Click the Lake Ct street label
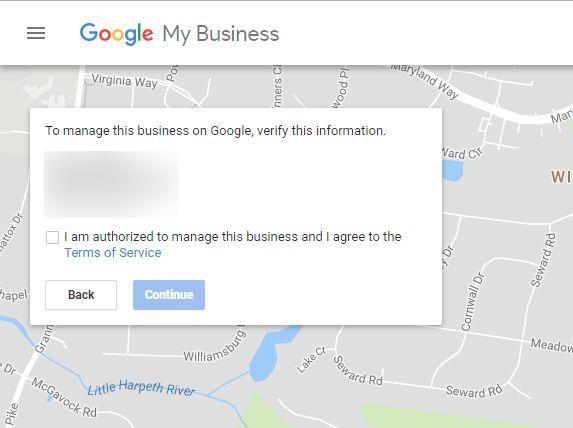The height and width of the screenshot is (428, 573). (x=311, y=360)
